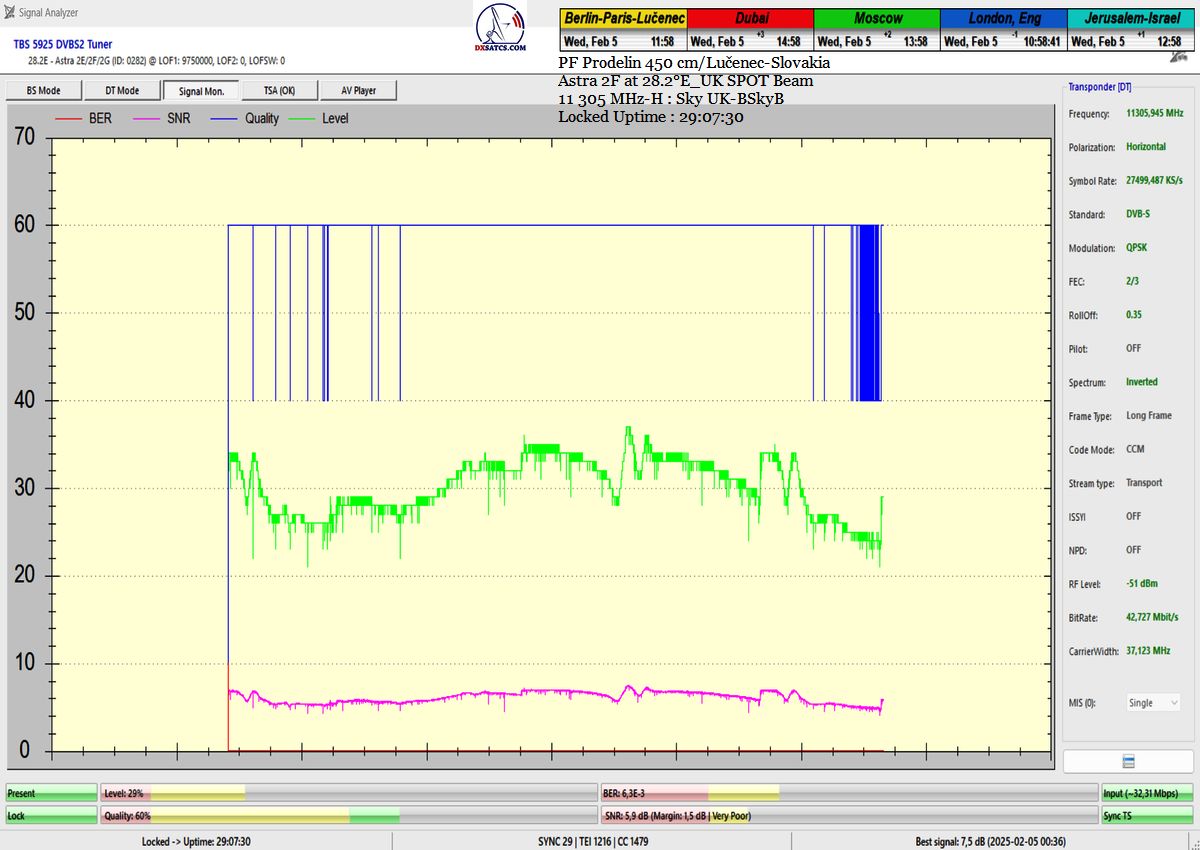Click the Signal Analyzer app icon in title bar

click(9, 13)
